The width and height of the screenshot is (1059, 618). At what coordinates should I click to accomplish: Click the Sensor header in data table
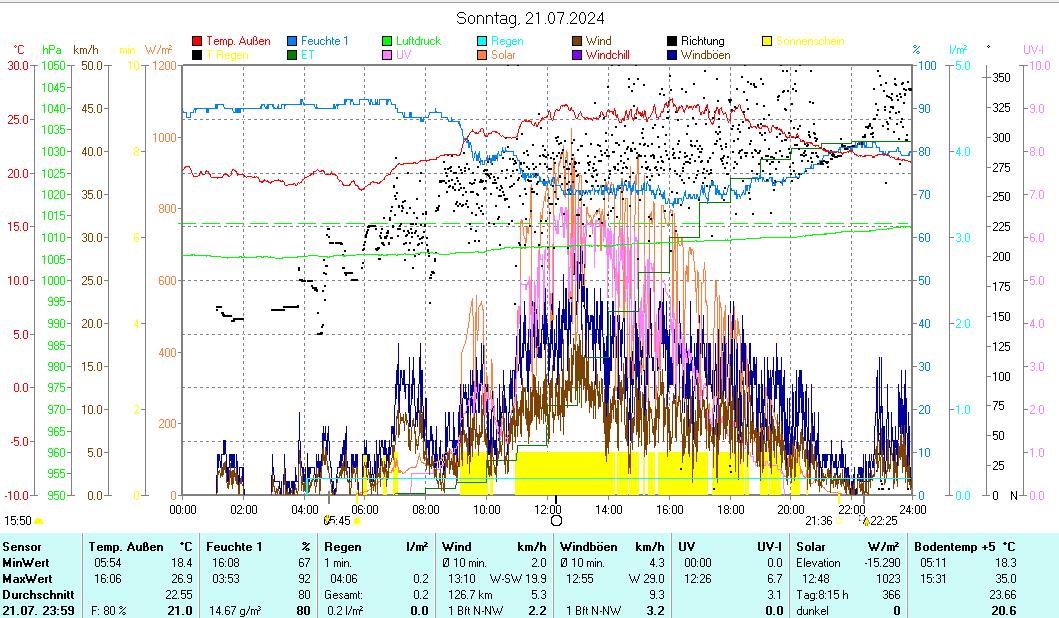pyautogui.click(x=22, y=547)
